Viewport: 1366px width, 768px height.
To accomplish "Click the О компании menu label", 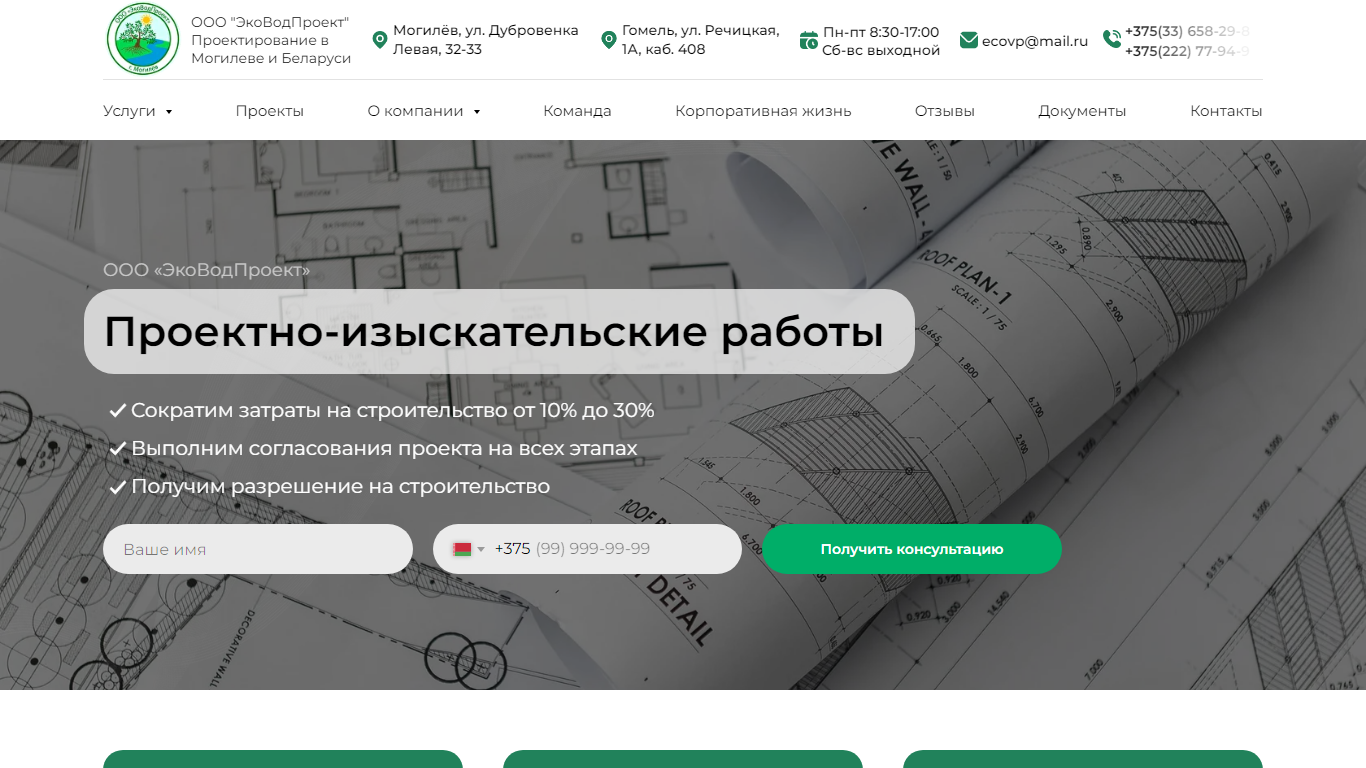I will pyautogui.click(x=415, y=111).
